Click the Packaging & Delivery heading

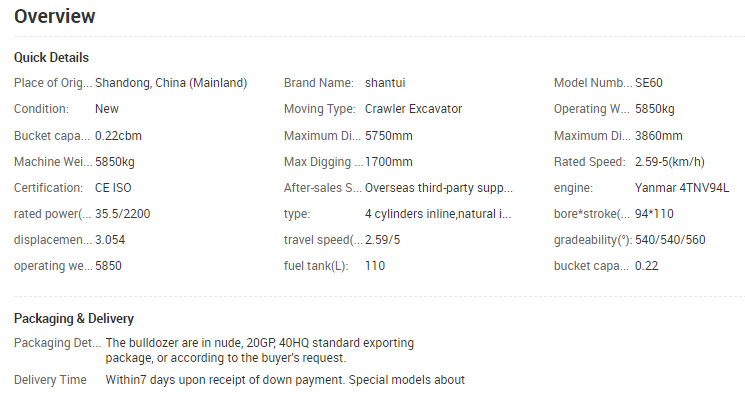(74, 318)
